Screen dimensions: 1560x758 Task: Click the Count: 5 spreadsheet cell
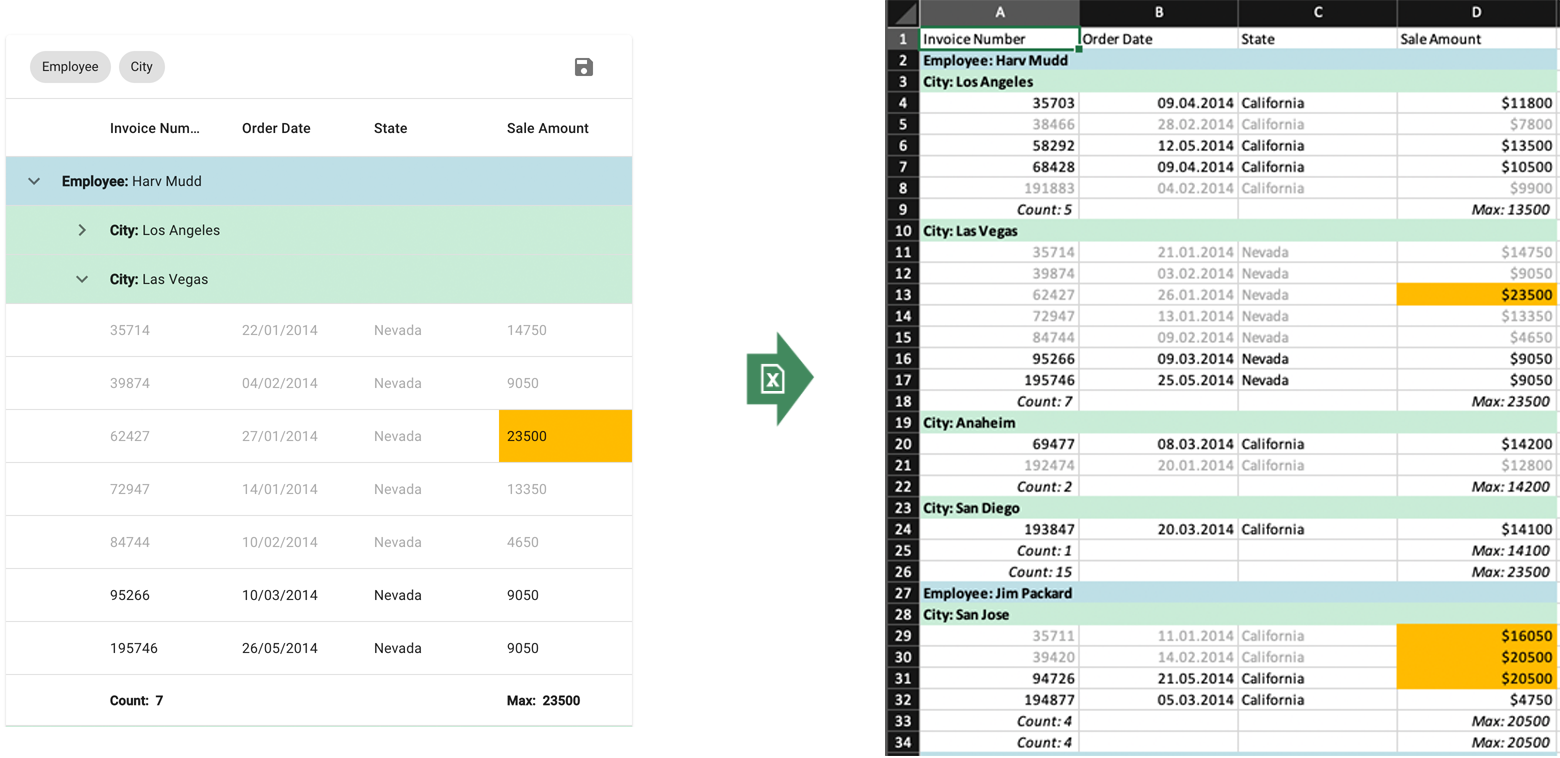tap(999, 210)
